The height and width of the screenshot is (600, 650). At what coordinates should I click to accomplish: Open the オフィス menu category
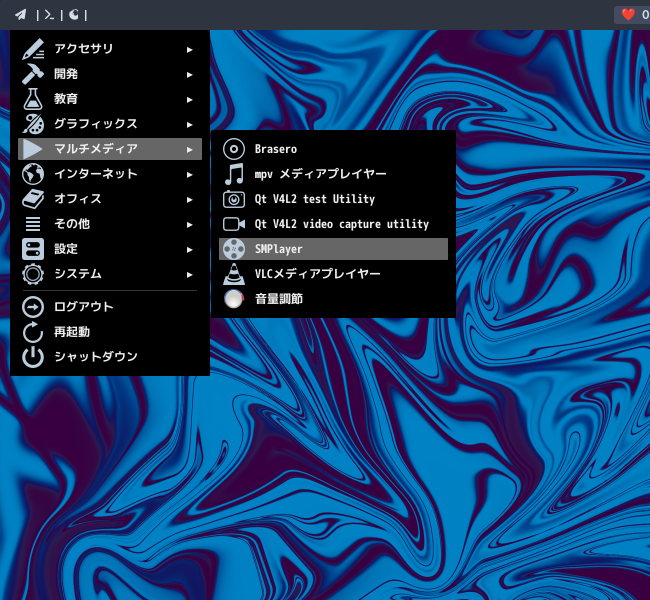(x=110, y=199)
